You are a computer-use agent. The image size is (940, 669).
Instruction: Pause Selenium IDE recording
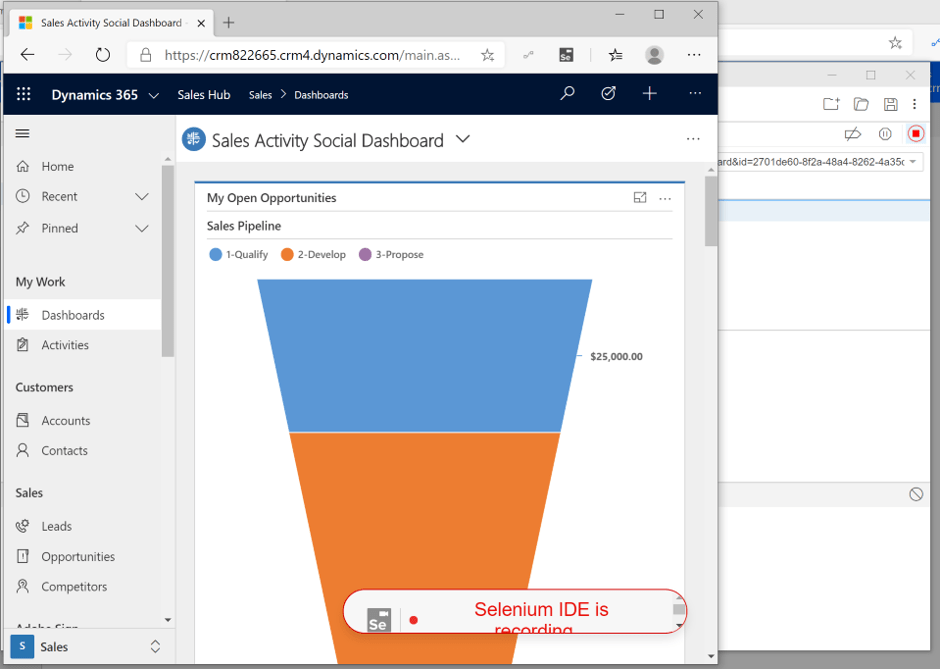[885, 134]
